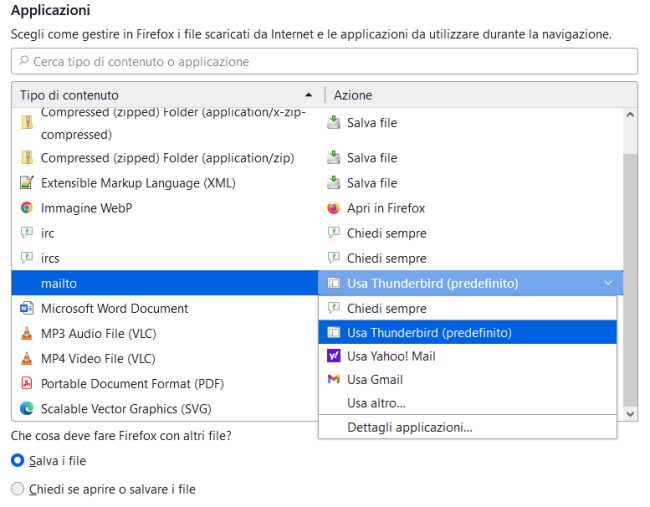Click the save icon in the XML action

pos(334,183)
